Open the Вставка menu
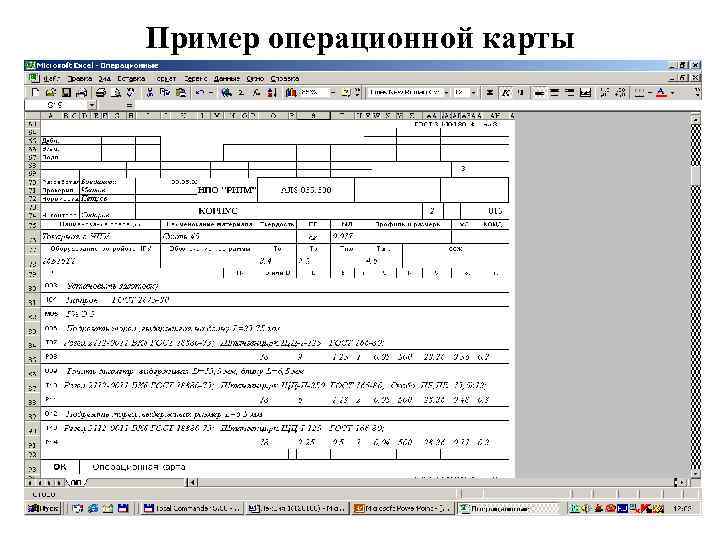The image size is (720, 540). click(131, 79)
